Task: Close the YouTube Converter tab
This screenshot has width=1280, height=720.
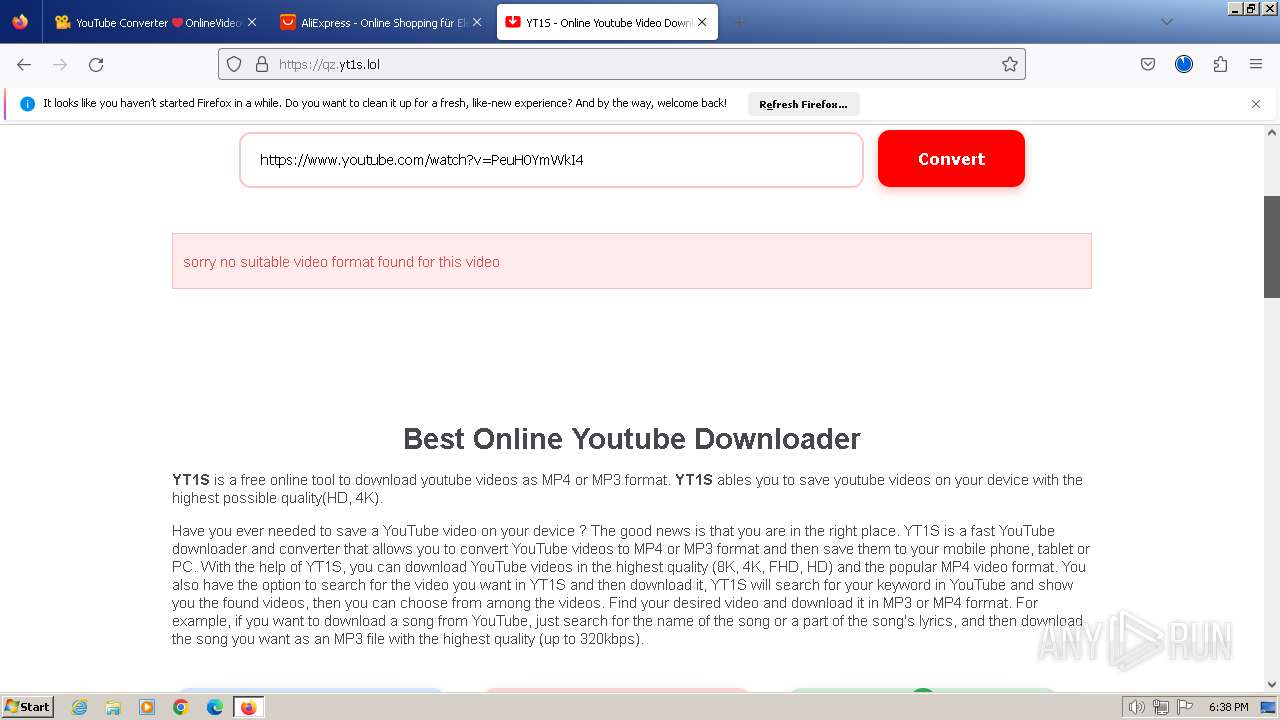Action: pyautogui.click(x=251, y=22)
